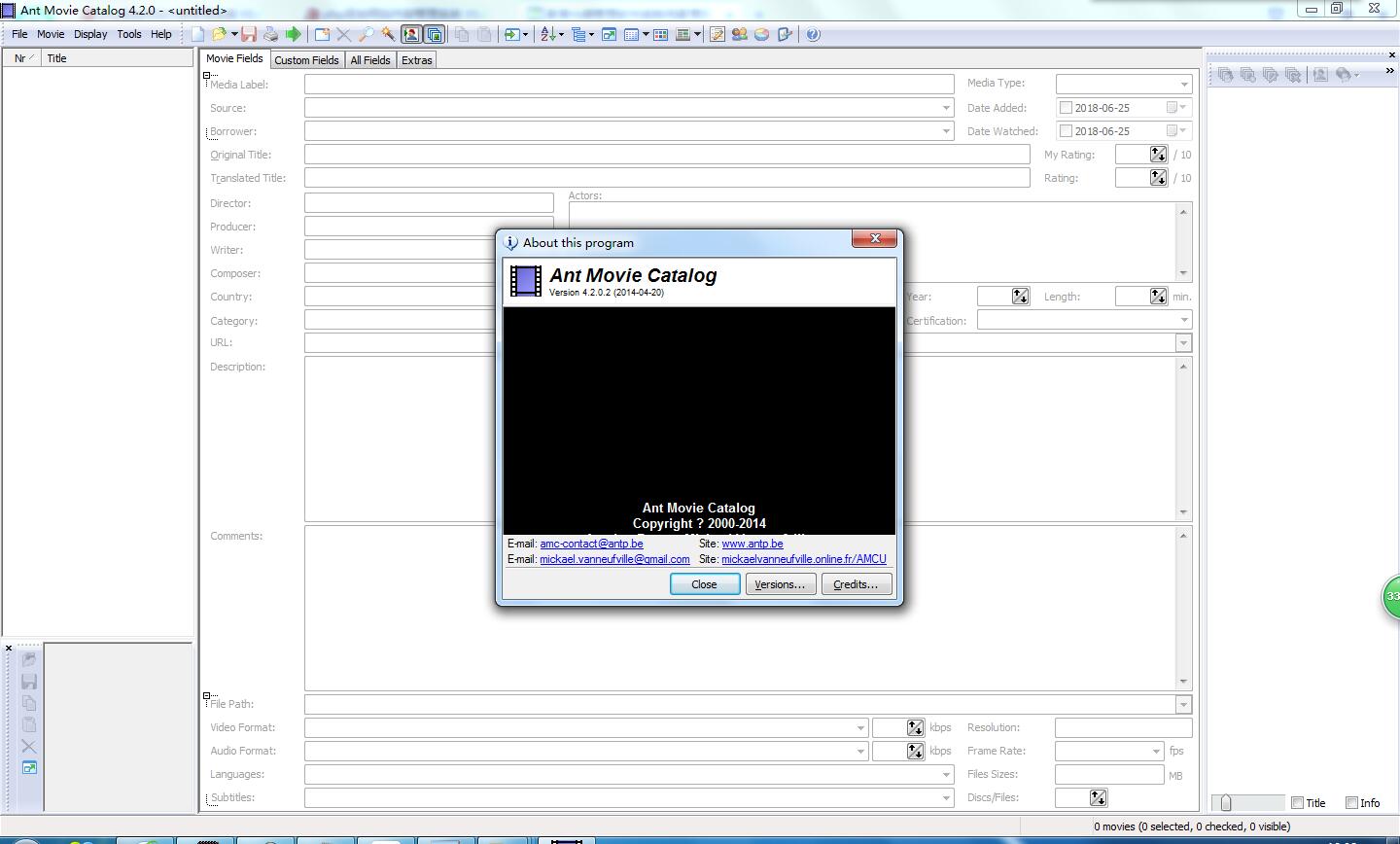The height and width of the screenshot is (844, 1400).
Task: Sort the movie list by Nr column
Action: (22, 58)
